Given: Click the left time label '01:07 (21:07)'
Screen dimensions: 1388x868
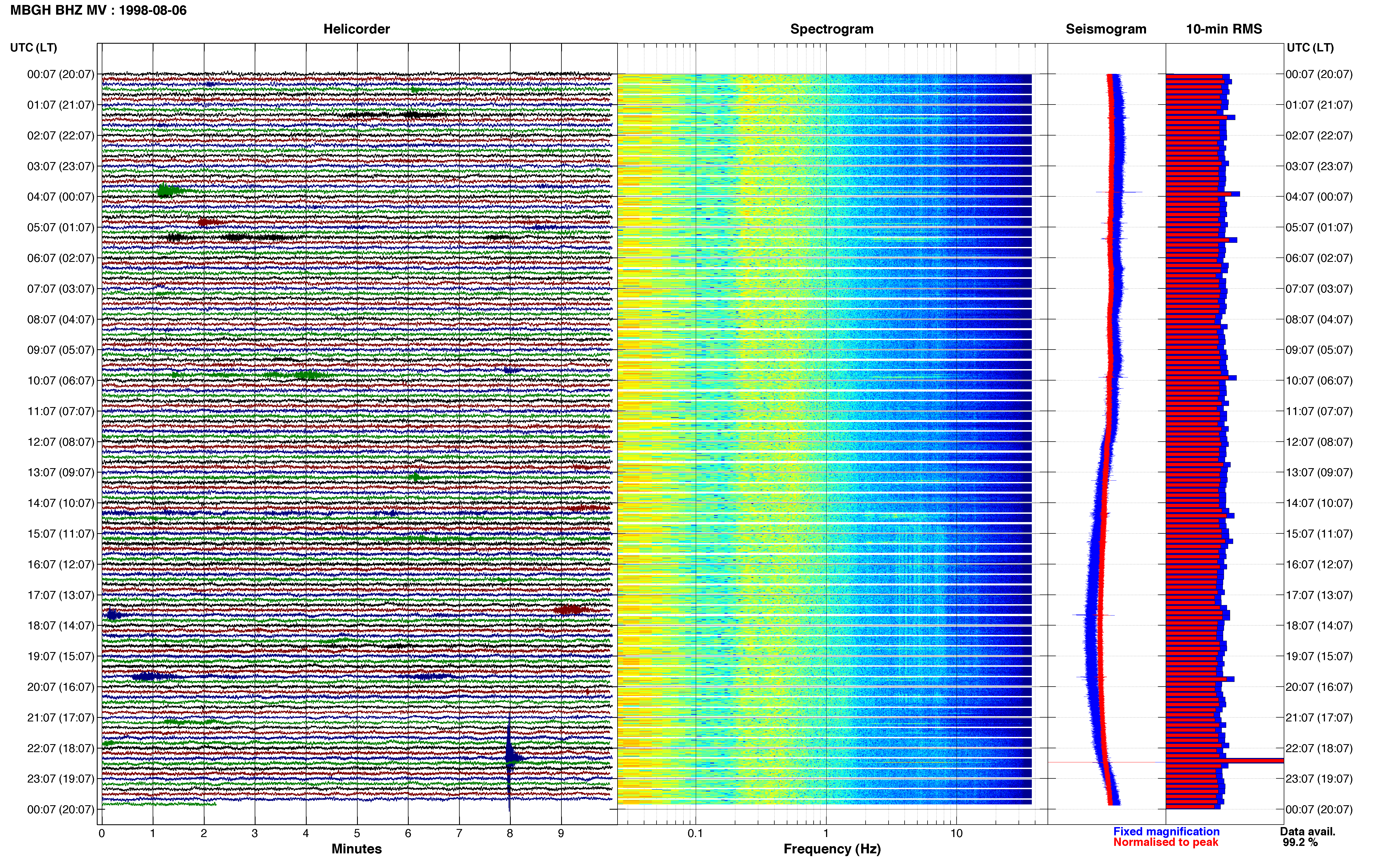Looking at the screenshot, I should pyautogui.click(x=60, y=105).
